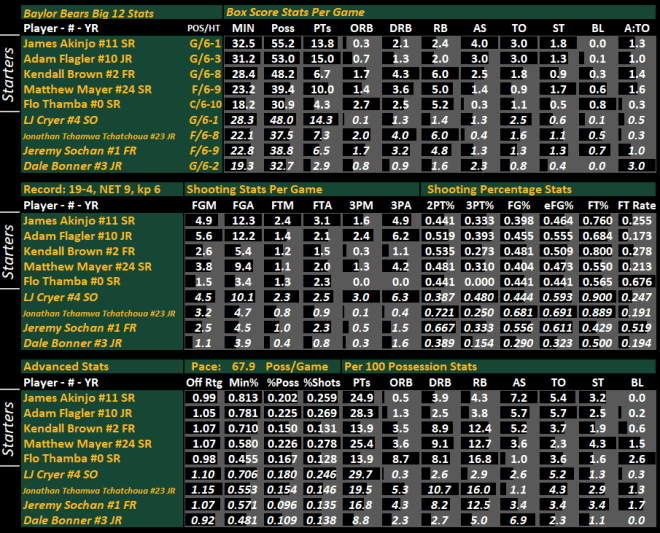Screen dimensions: 660x533
Task: Click the 'eFG%' column header
Action: tap(558, 205)
